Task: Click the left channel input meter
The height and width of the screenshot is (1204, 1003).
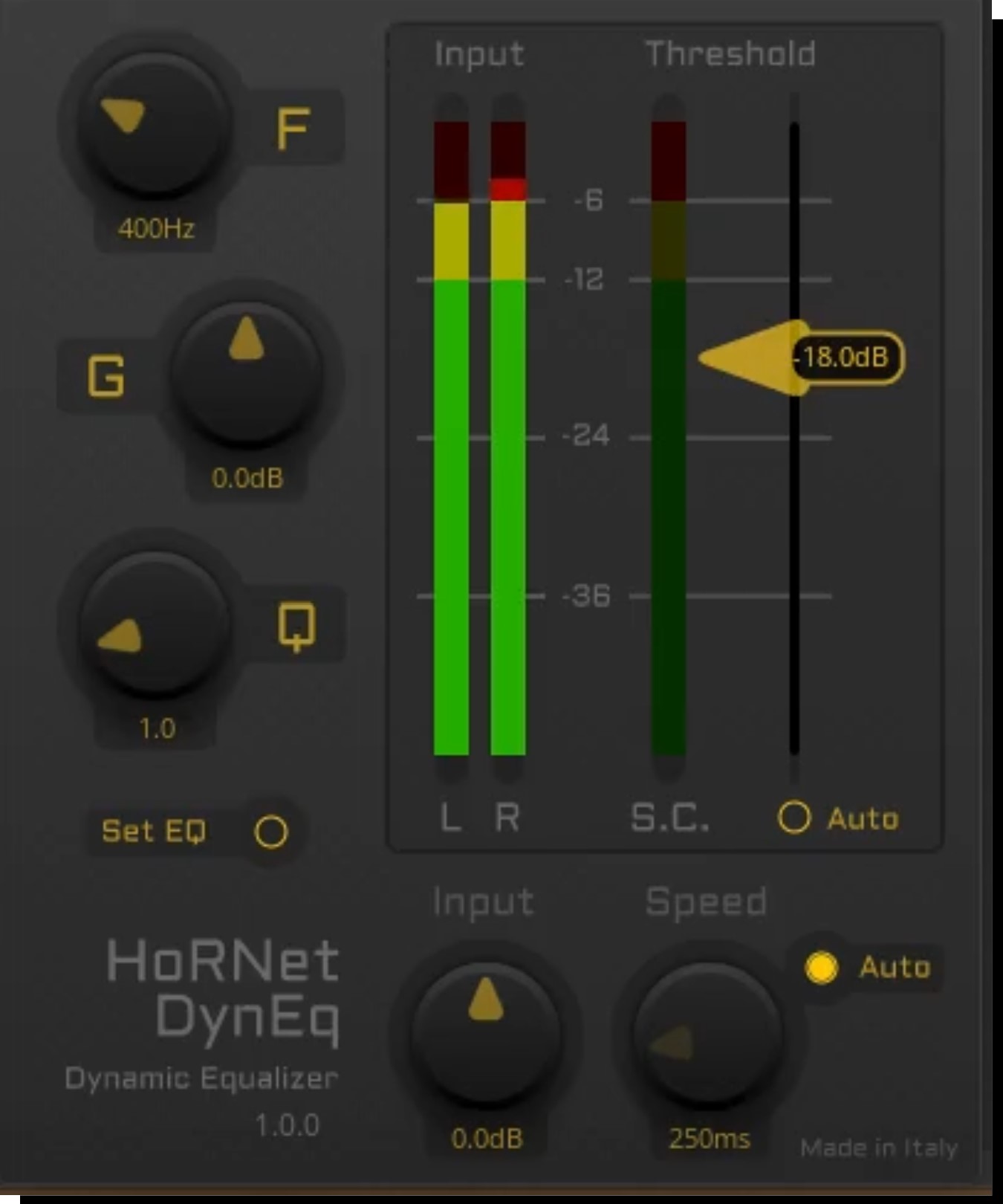Action: 451,438
